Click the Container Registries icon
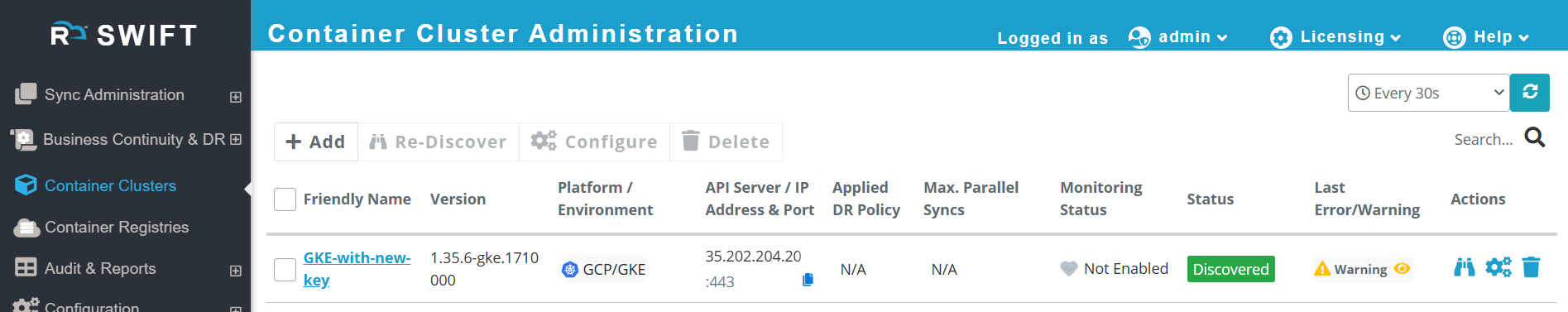Image resolution: width=1568 pixels, height=312 pixels. click(26, 228)
